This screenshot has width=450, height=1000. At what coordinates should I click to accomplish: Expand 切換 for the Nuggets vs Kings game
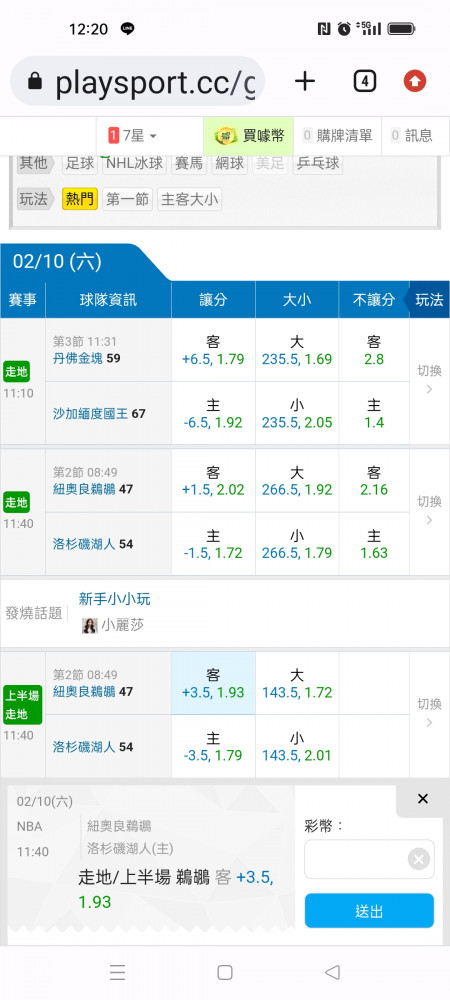point(429,380)
